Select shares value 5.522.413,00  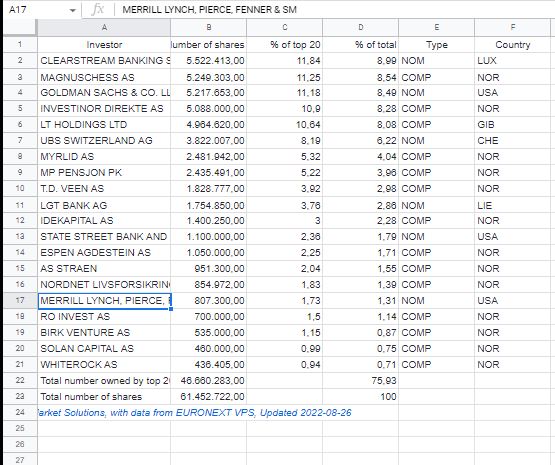[208, 61]
